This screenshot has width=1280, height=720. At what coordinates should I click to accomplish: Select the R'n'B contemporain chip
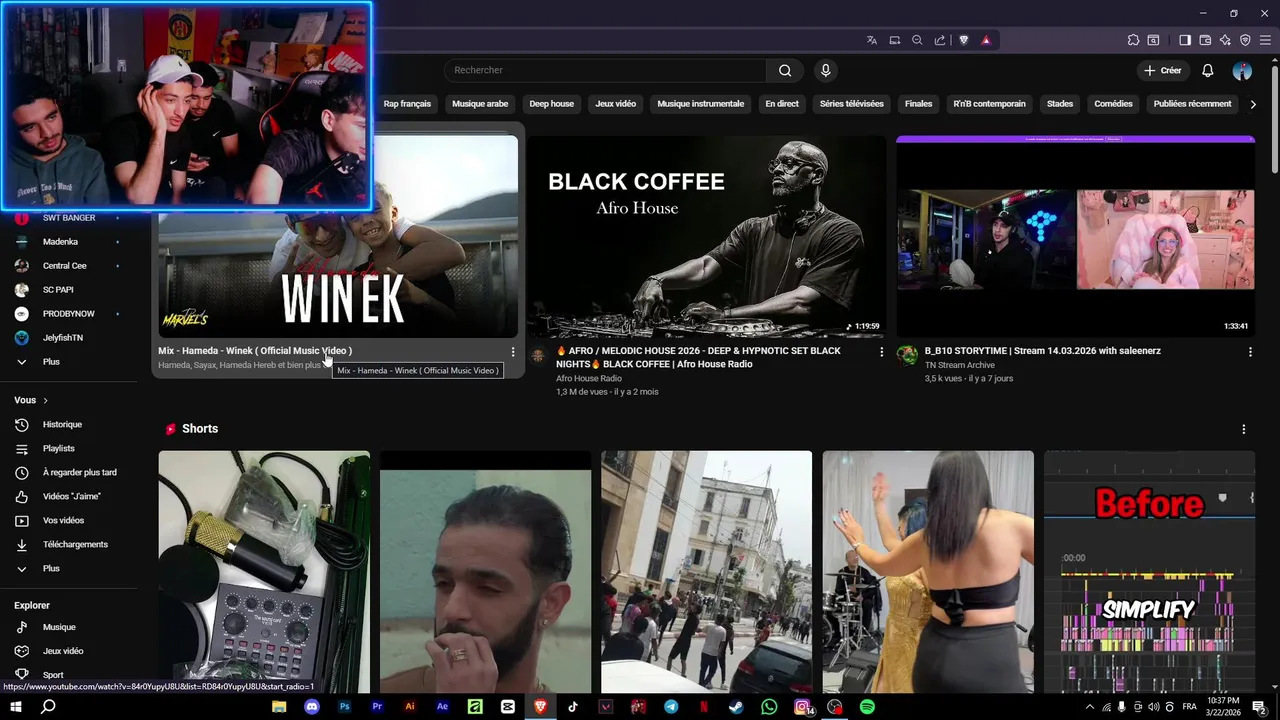[x=989, y=104]
